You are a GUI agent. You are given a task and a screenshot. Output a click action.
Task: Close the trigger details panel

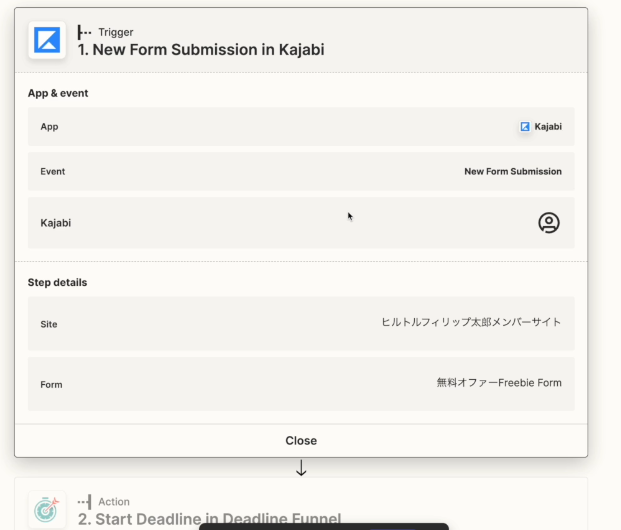pos(301,440)
